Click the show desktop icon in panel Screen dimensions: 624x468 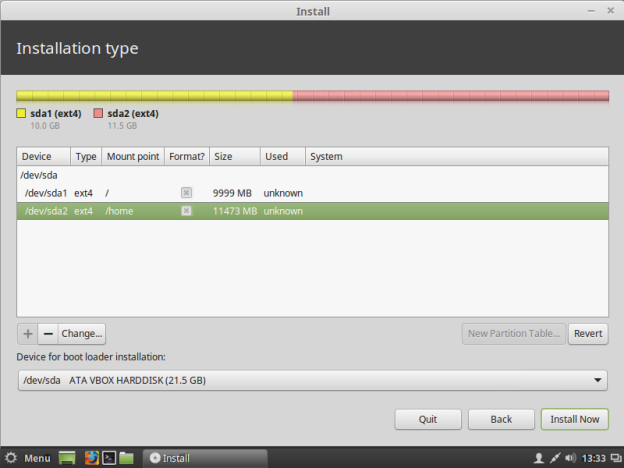[x=67, y=458]
